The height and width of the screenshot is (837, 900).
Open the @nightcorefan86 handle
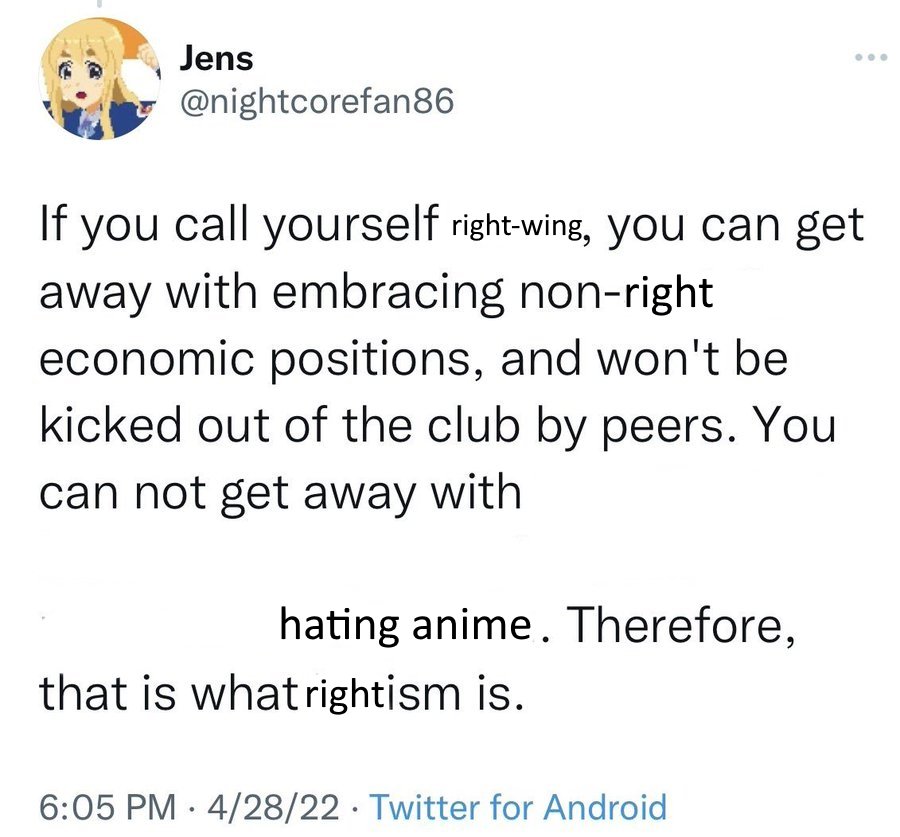tap(317, 102)
